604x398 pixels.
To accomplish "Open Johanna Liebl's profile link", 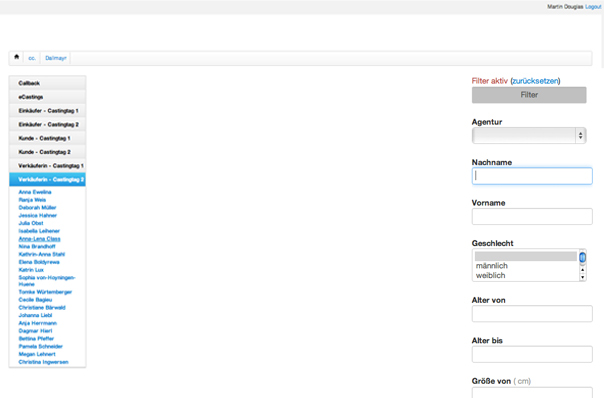I will (35, 315).
